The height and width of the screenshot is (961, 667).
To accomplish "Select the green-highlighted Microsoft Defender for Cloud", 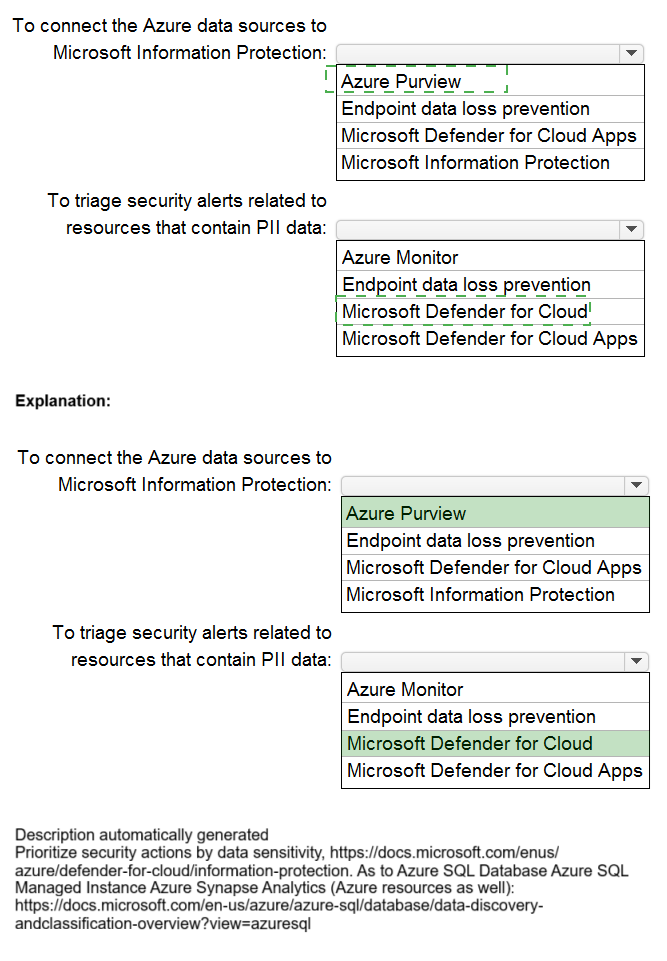I will pos(470,744).
